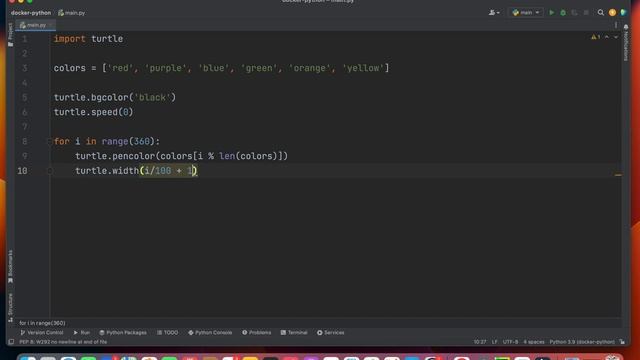640x360 pixels.
Task: Click the fold end marker at line 10
Action: click(50, 171)
